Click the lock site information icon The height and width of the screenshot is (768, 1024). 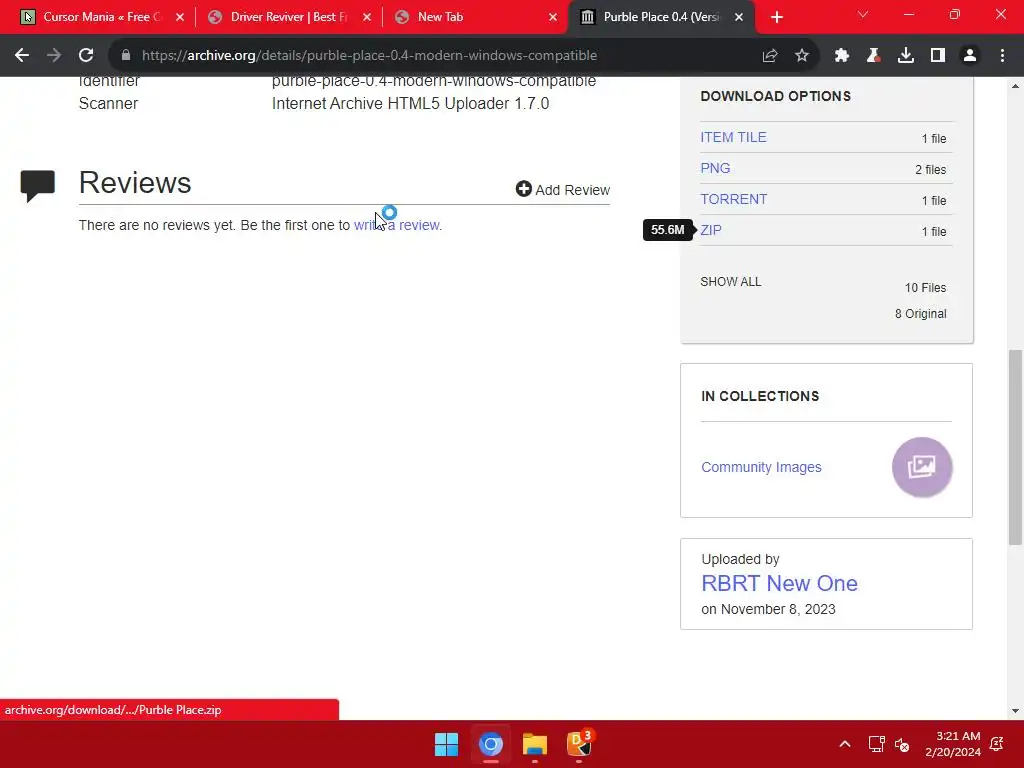click(126, 56)
